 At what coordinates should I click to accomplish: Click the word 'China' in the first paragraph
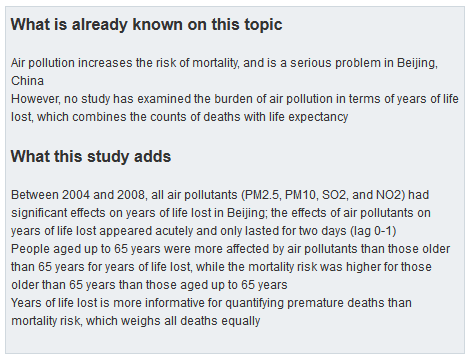pyautogui.click(x=27, y=81)
